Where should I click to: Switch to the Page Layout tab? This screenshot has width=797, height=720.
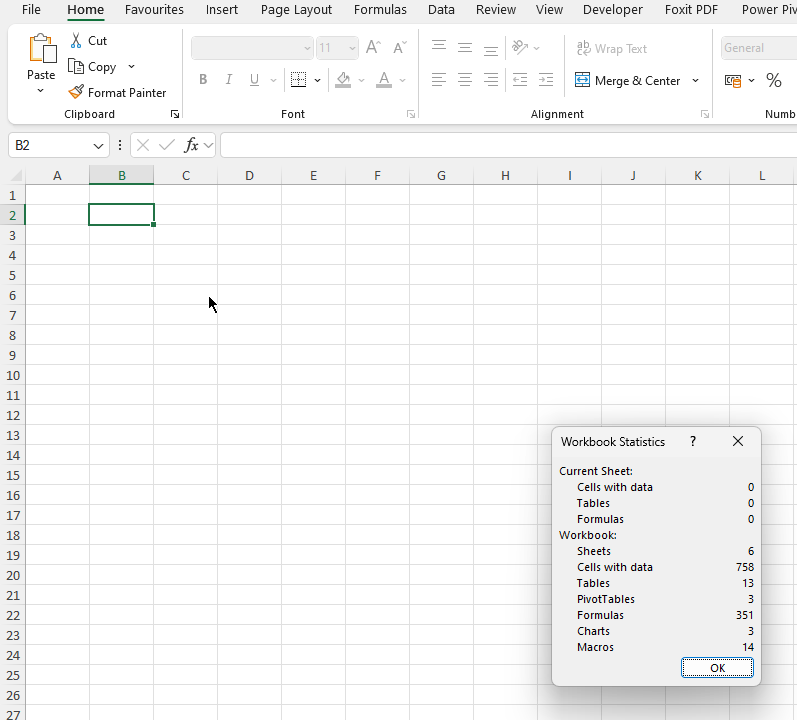coord(296,10)
